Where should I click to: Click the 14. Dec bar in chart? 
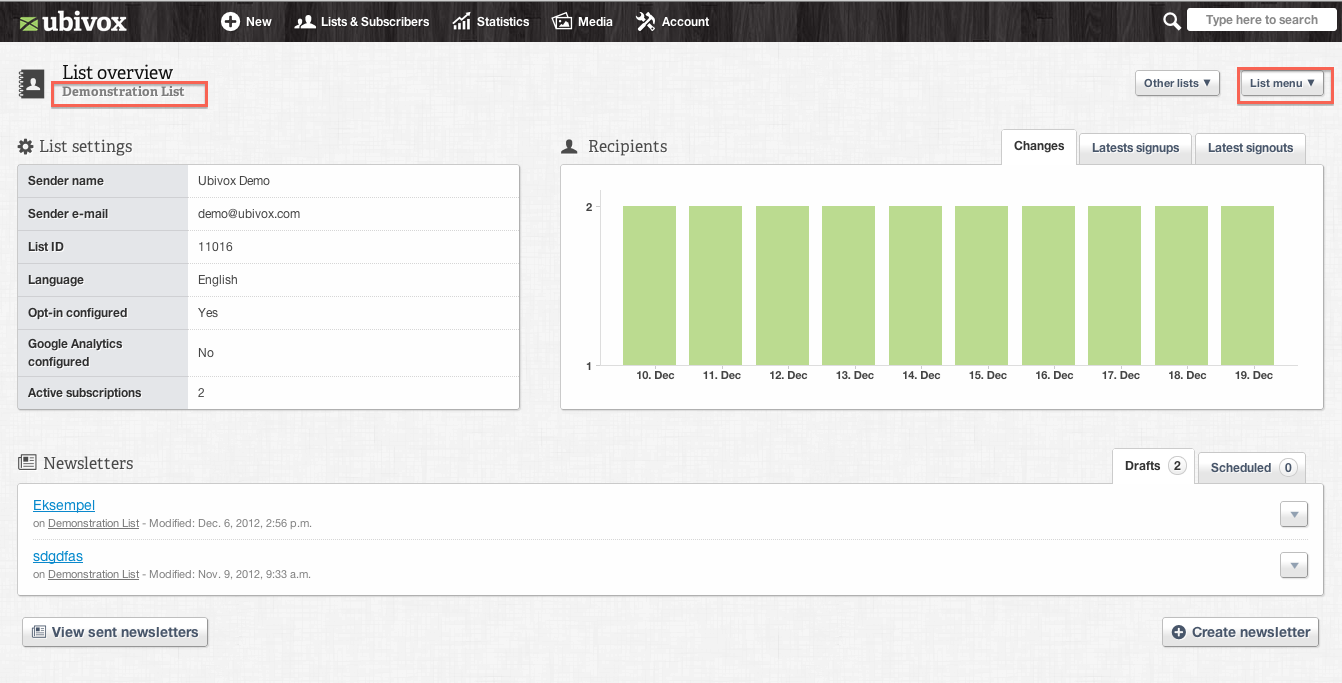(x=915, y=286)
